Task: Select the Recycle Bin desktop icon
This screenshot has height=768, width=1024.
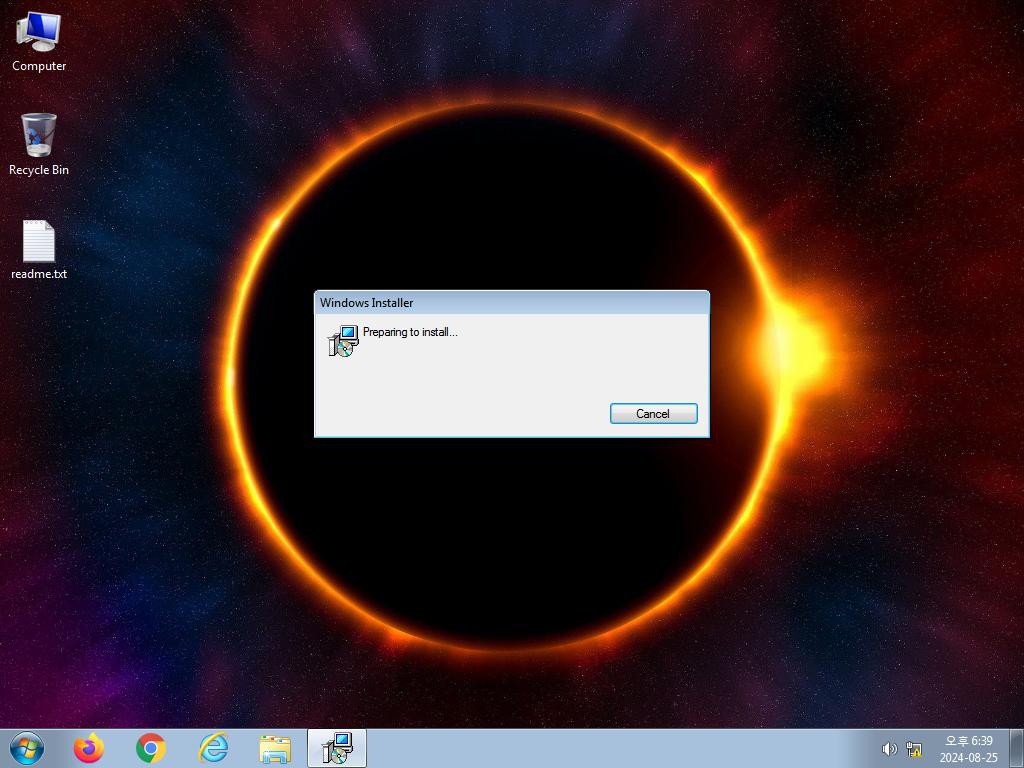Action: [39, 144]
